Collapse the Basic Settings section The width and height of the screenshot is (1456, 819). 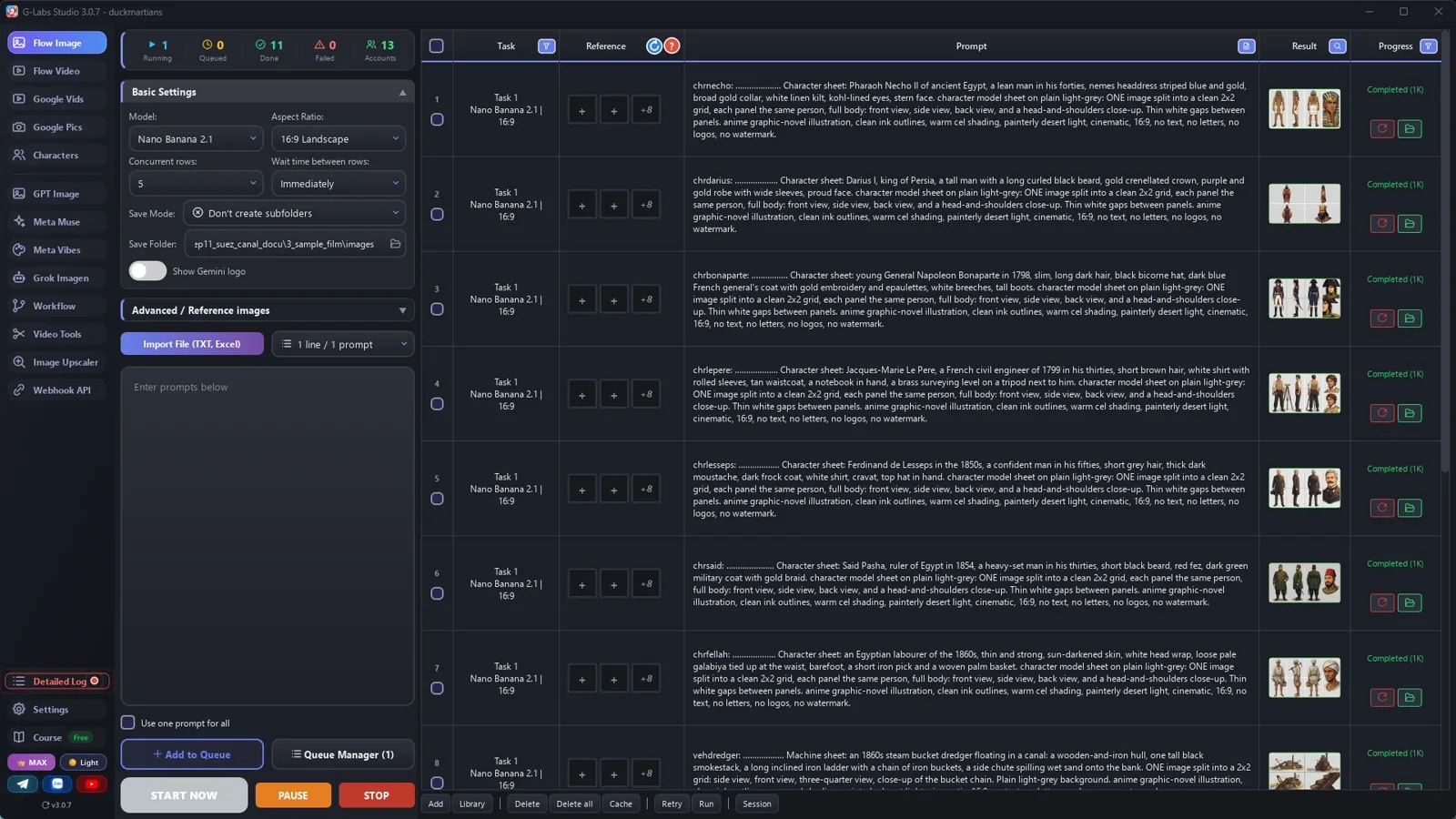click(268, 92)
